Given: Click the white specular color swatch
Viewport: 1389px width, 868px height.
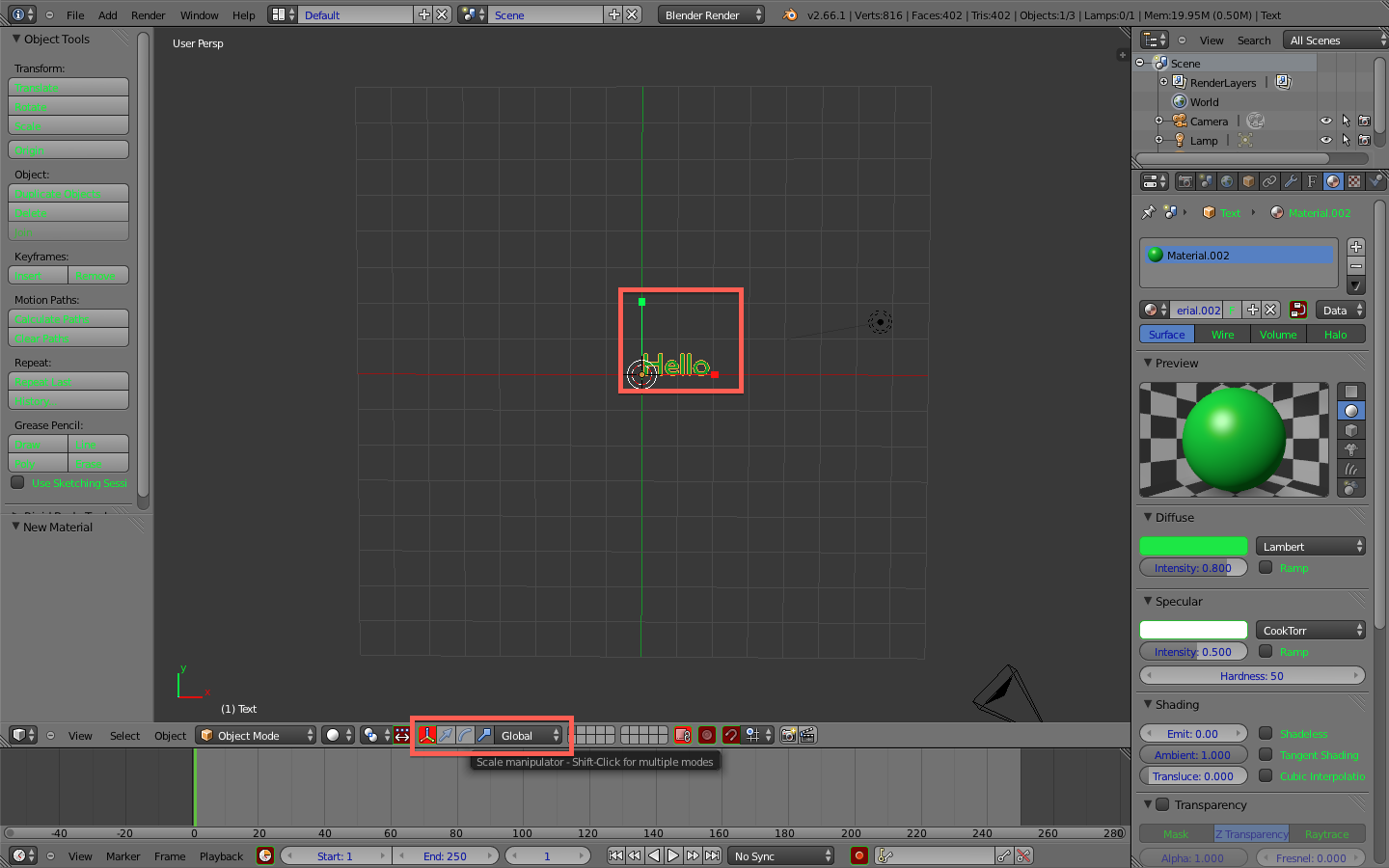Looking at the screenshot, I should 1193,630.
